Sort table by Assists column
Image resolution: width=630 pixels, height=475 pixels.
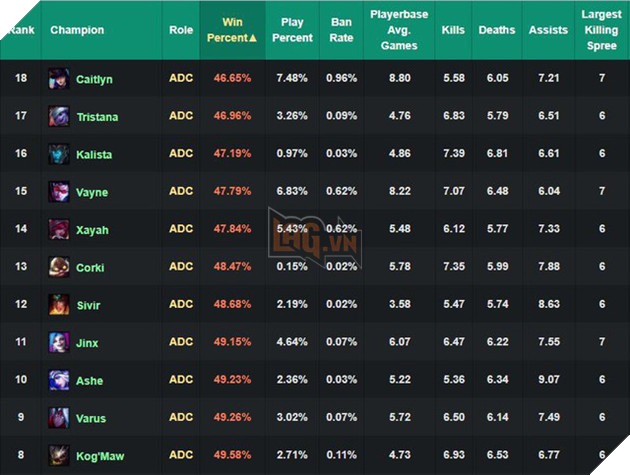(548, 30)
